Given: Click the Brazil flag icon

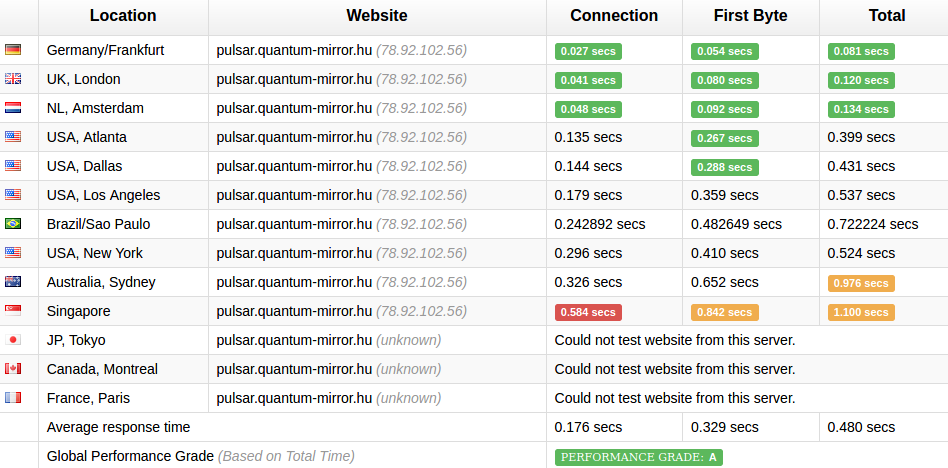Looking at the screenshot, I should pos(13,224).
